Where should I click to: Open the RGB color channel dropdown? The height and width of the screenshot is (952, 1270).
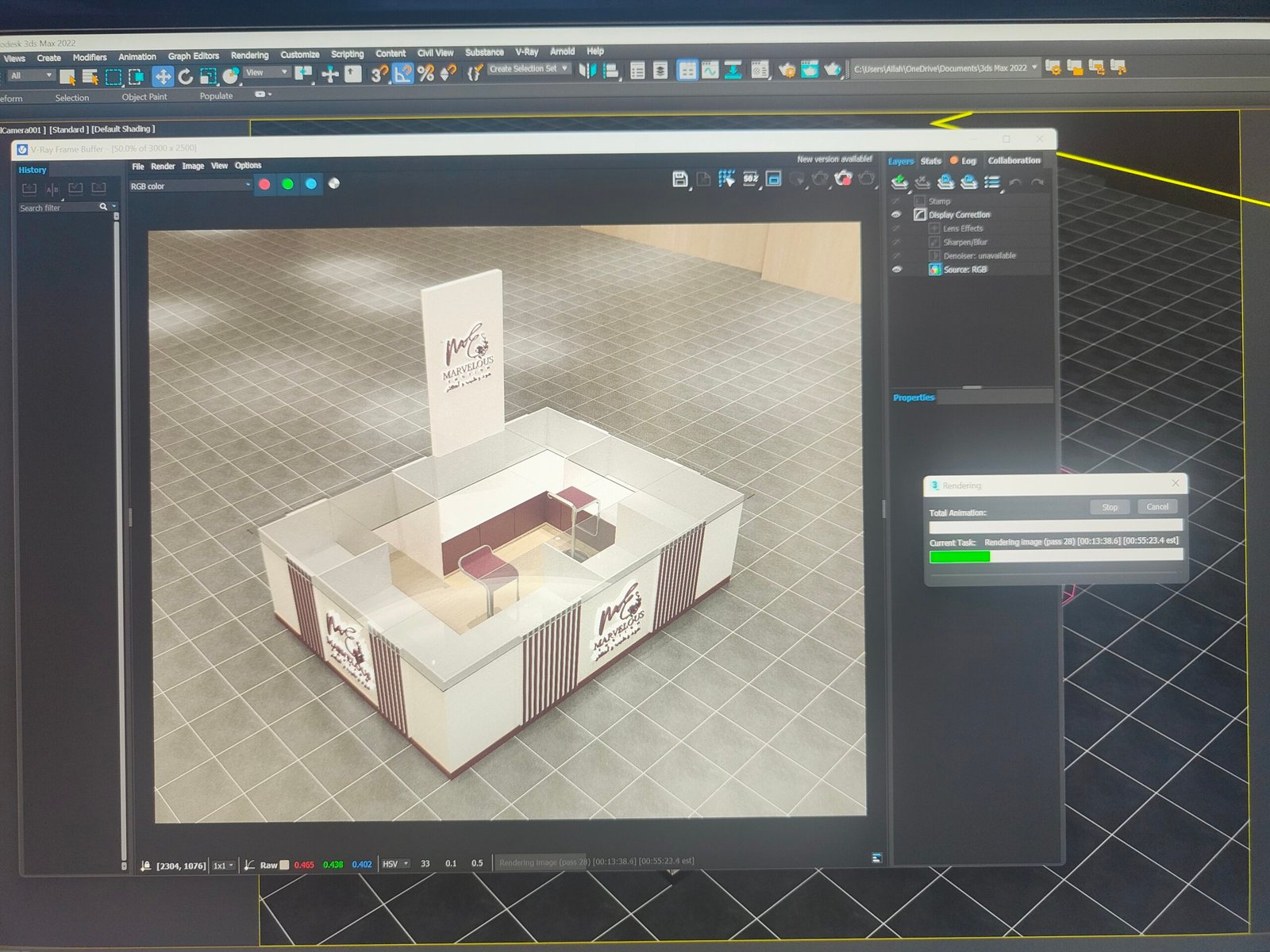[190, 186]
